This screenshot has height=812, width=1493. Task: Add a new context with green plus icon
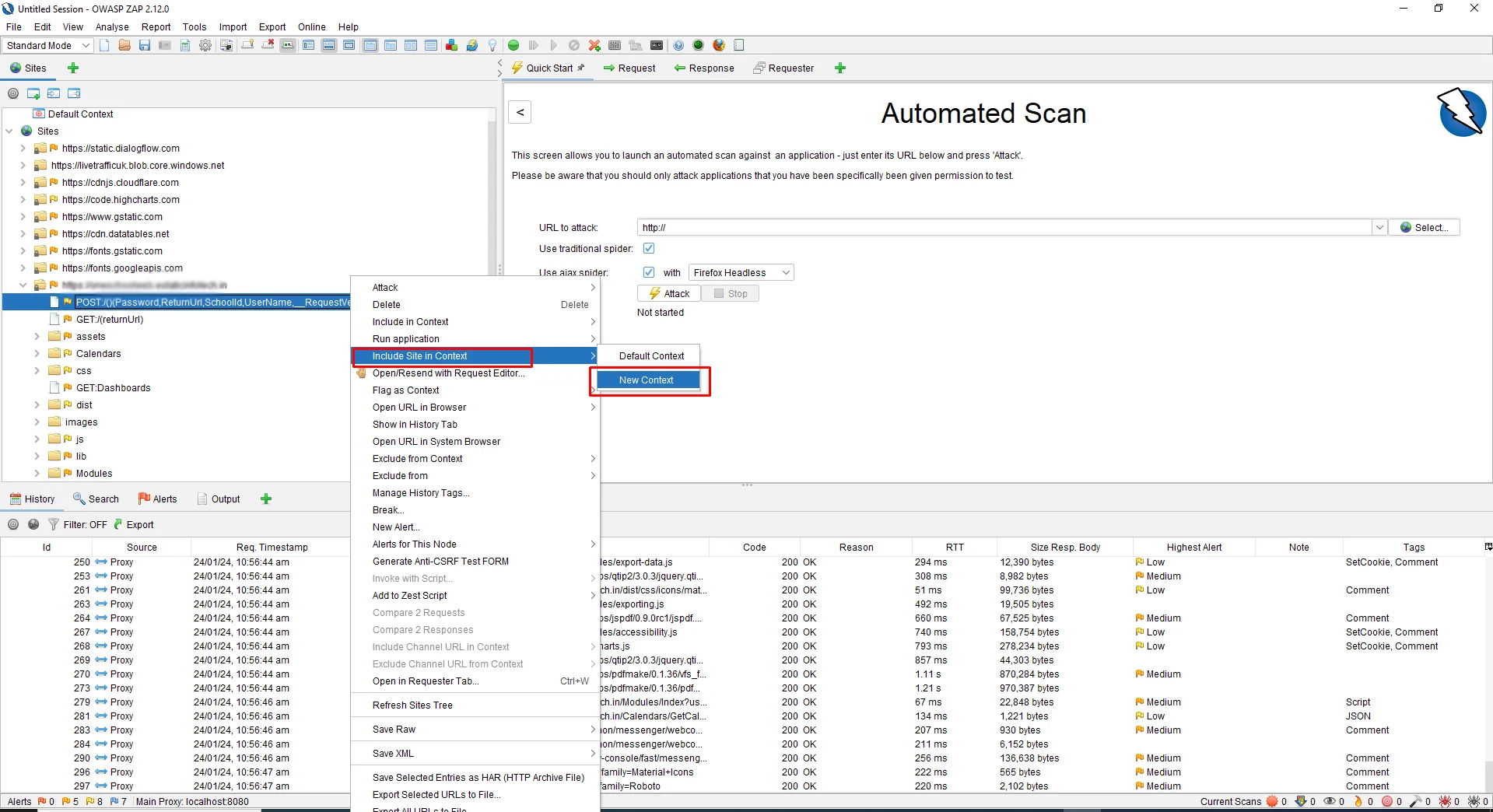point(33,93)
